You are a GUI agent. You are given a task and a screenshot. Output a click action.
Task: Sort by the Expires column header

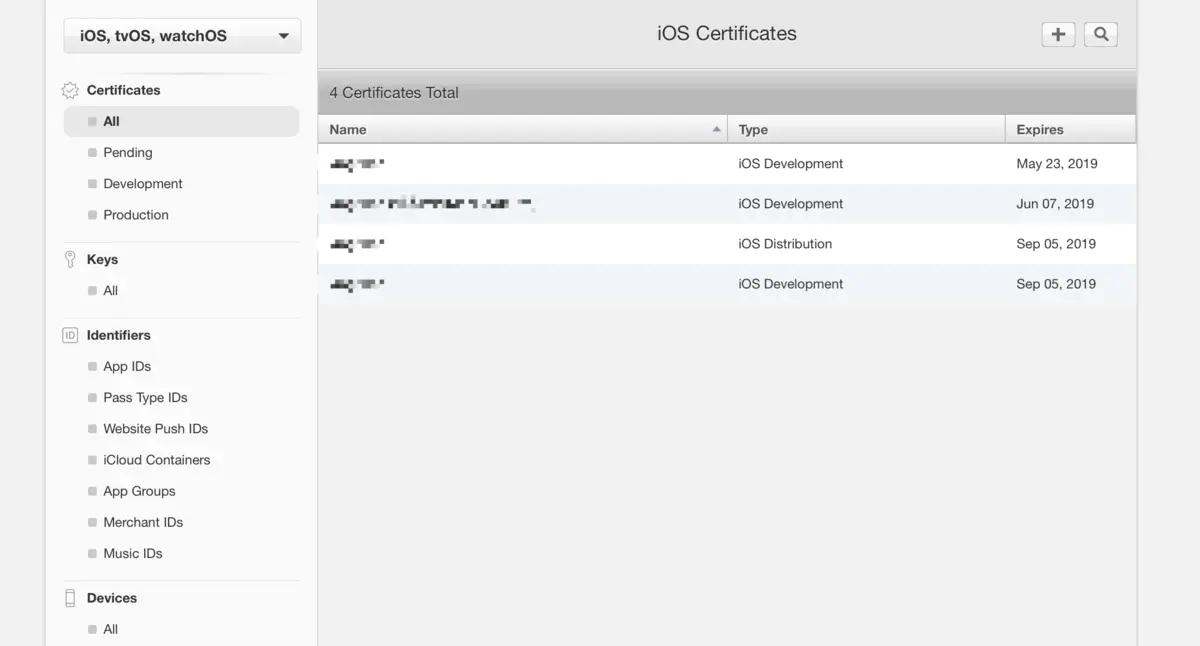point(1071,130)
